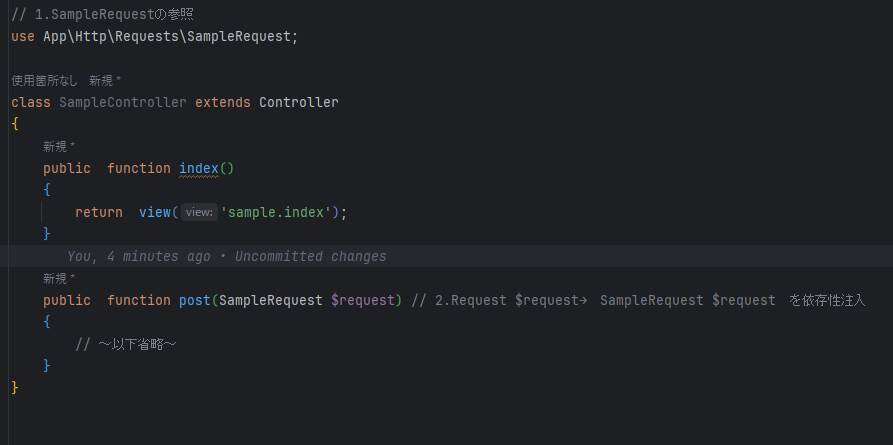Click the extends keyword
This screenshot has width=893, height=445.
[222, 102]
